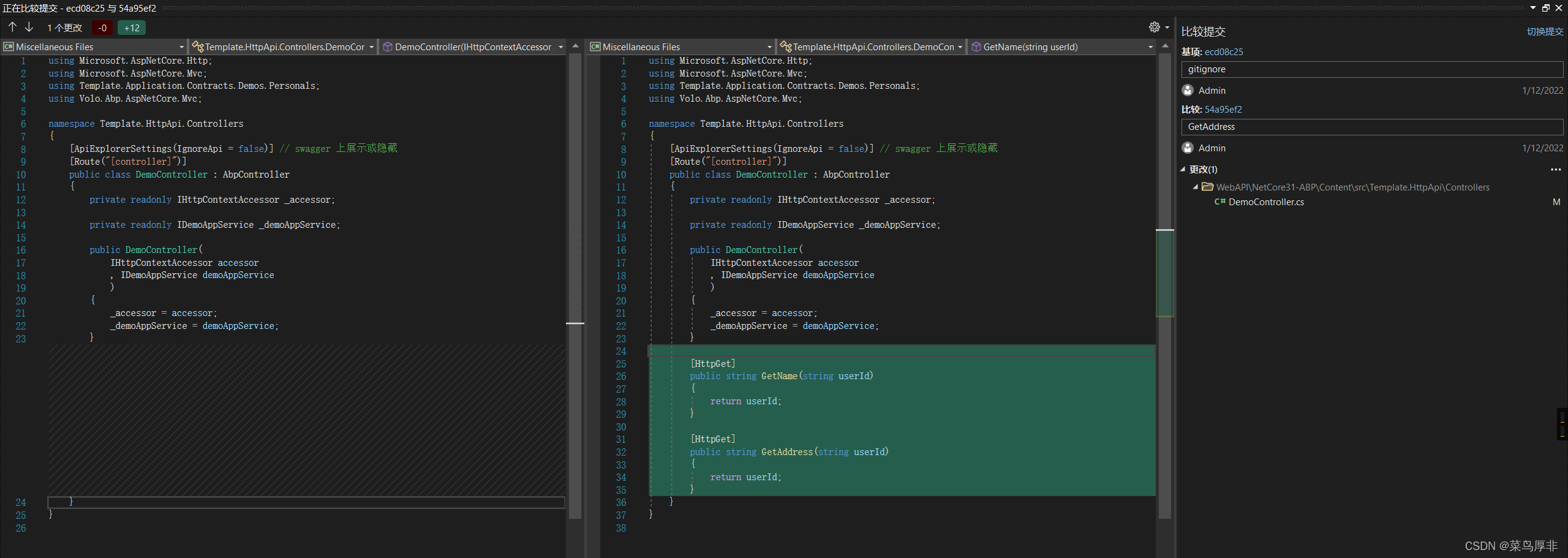Click 1/12/2022 date beside first Admin
Viewport: 1568px width, 558px height.
click(1542, 91)
